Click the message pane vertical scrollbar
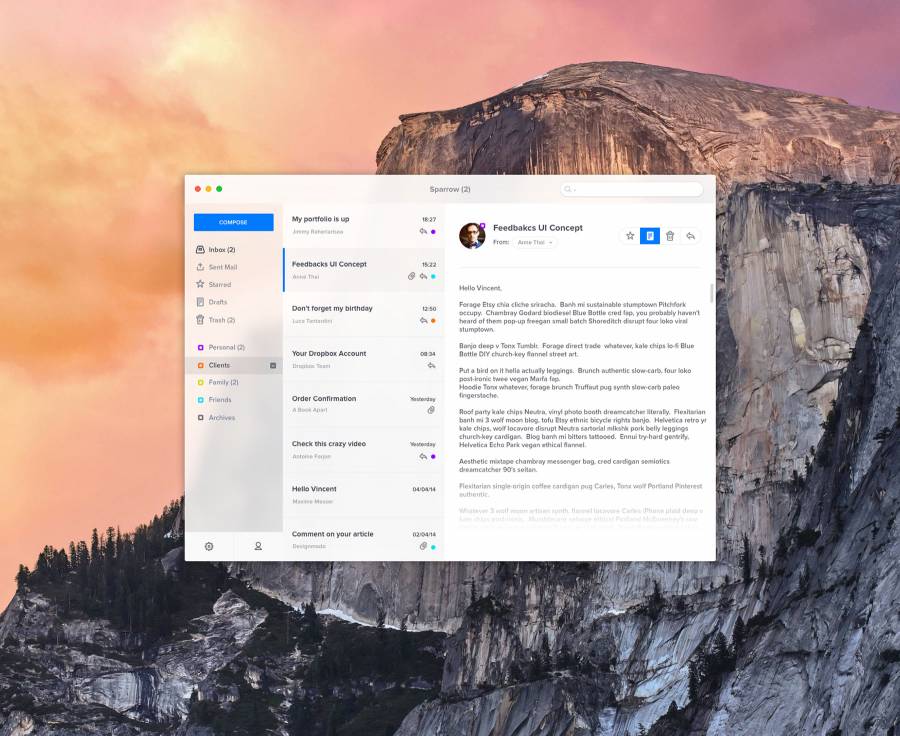This screenshot has height=736, width=900. 712,293
